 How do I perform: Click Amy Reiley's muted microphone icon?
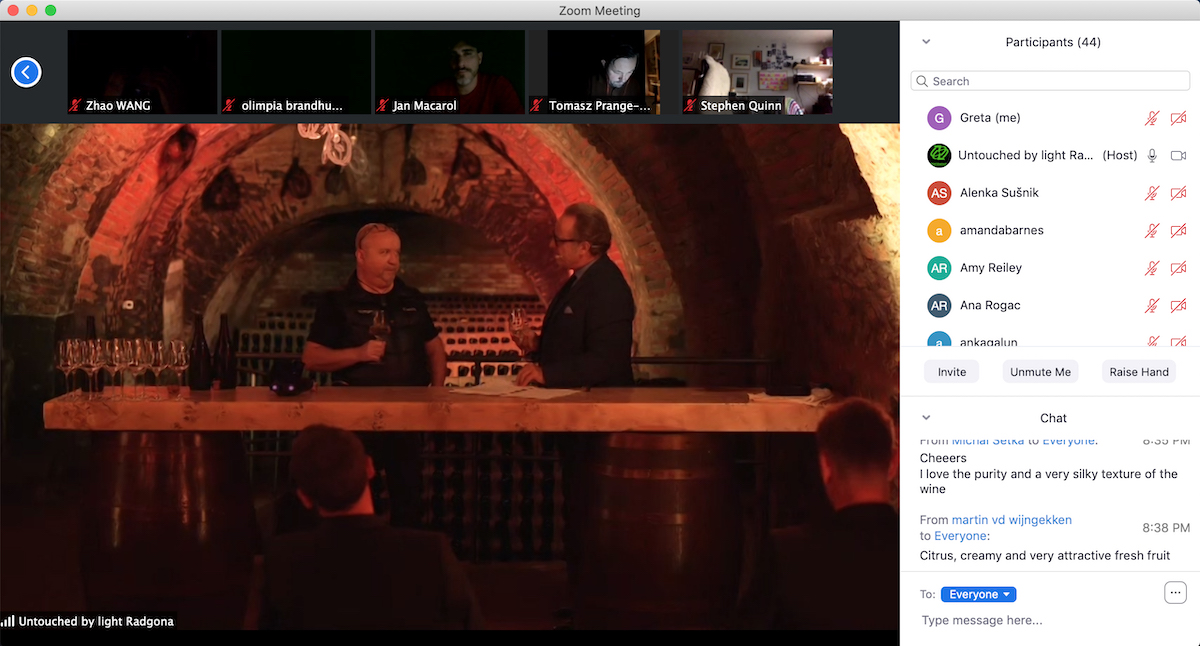1152,268
